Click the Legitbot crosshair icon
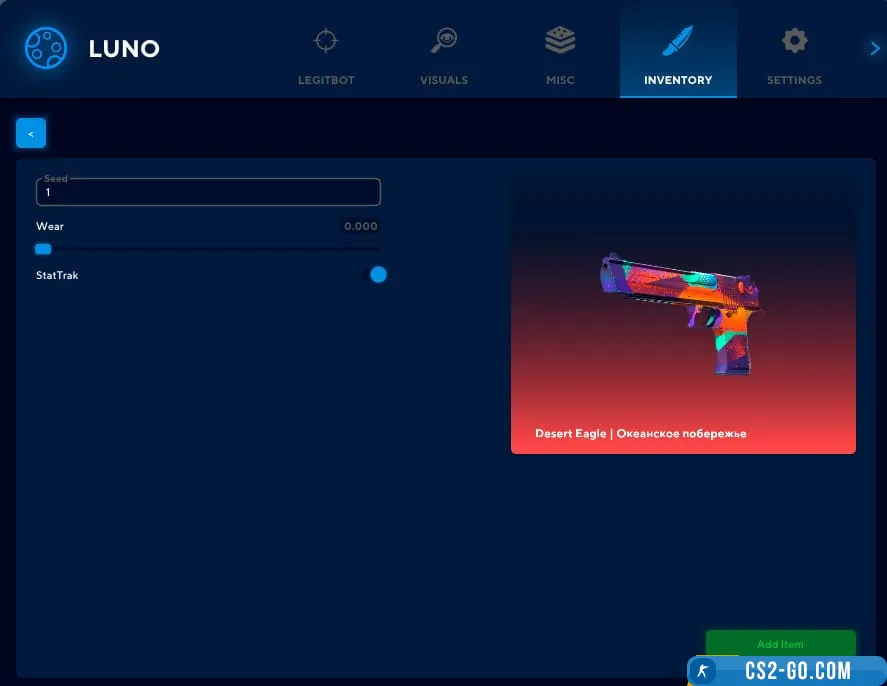 [x=326, y=41]
